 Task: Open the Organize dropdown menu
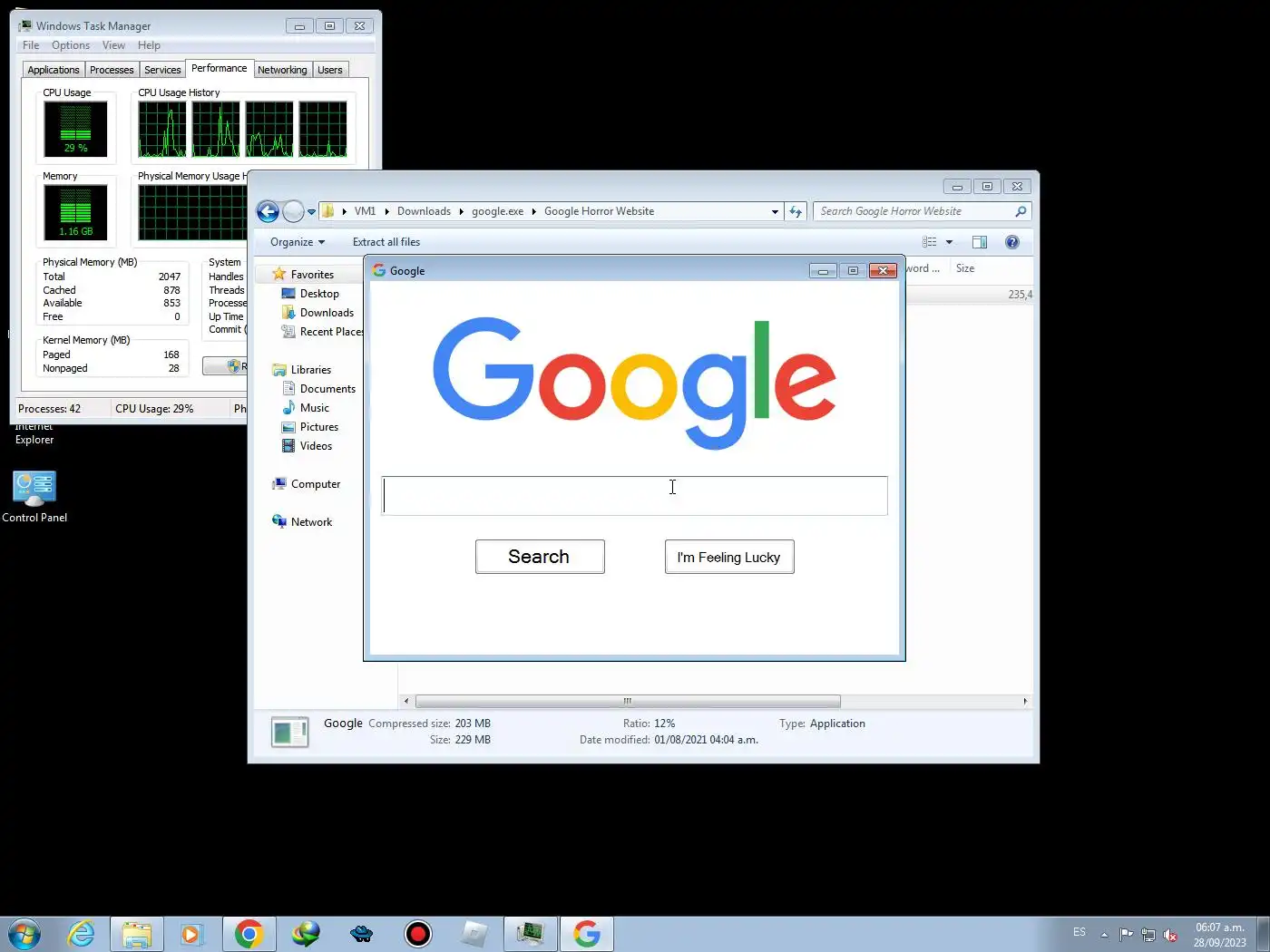298,242
